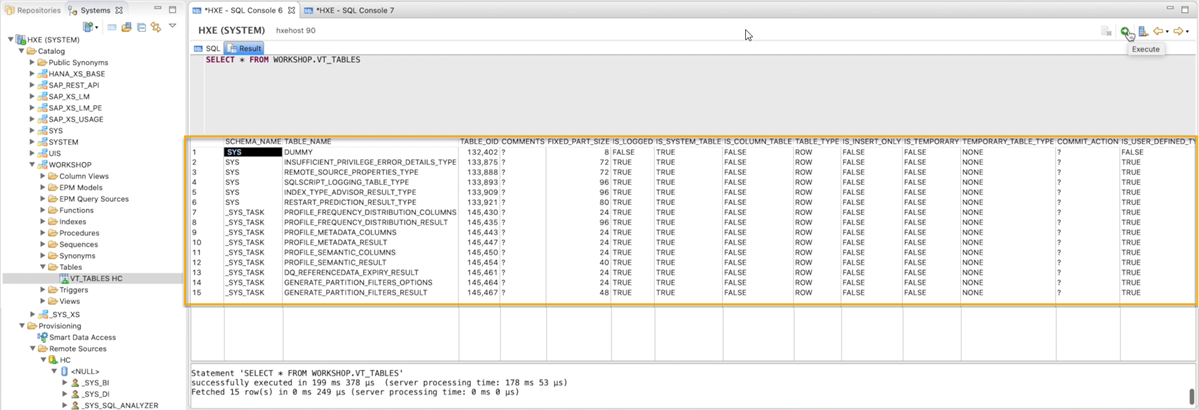The height and width of the screenshot is (410, 1199).
Task: Click the green Execute SQL button
Action: pyautogui.click(x=1125, y=31)
